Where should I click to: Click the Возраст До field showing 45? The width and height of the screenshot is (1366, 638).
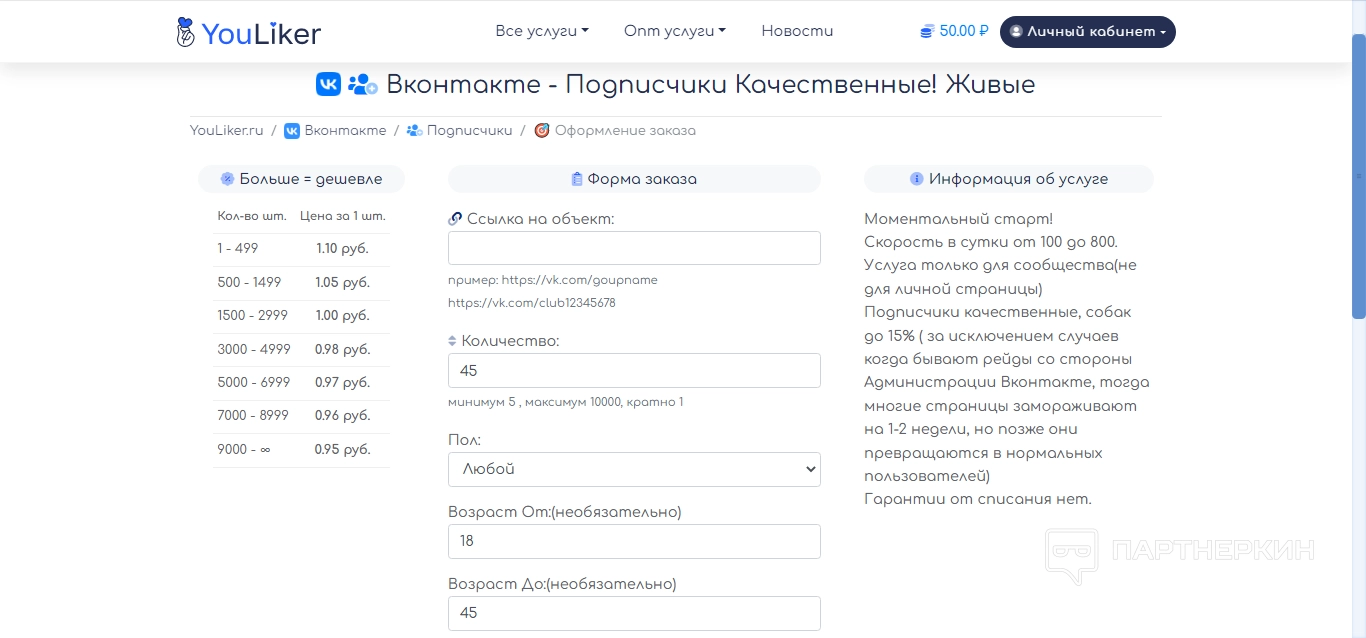pos(634,613)
